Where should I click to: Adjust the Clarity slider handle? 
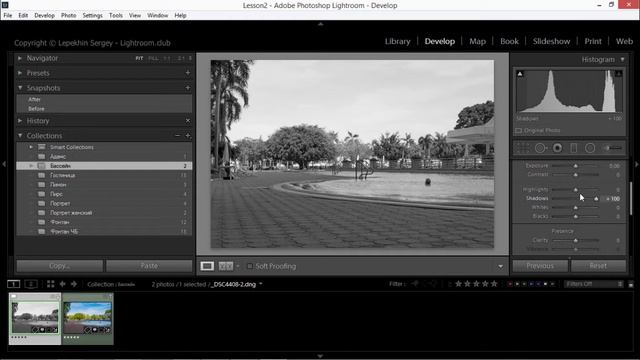[576, 240]
